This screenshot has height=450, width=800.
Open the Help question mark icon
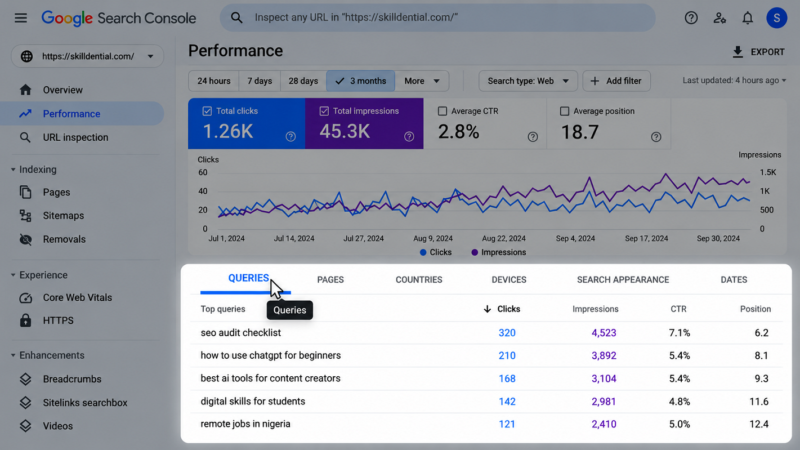[x=691, y=18]
